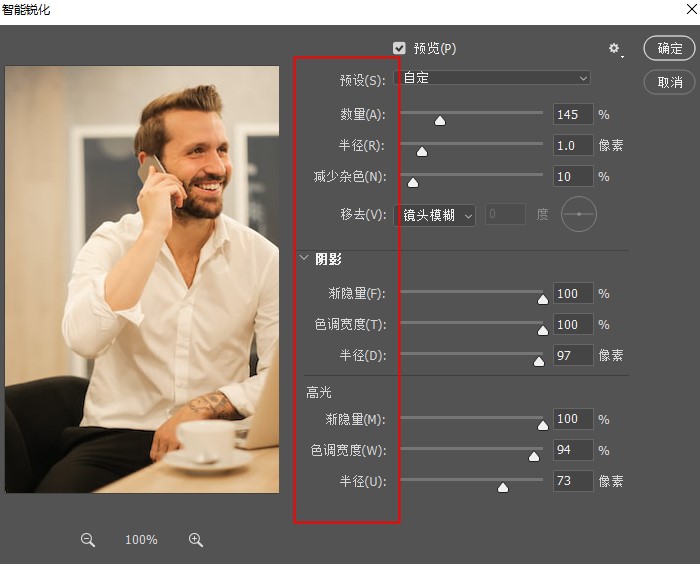This screenshot has height=564, width=700.
Task: Click the 减少杂色(N) slider handle
Action: [x=413, y=183]
